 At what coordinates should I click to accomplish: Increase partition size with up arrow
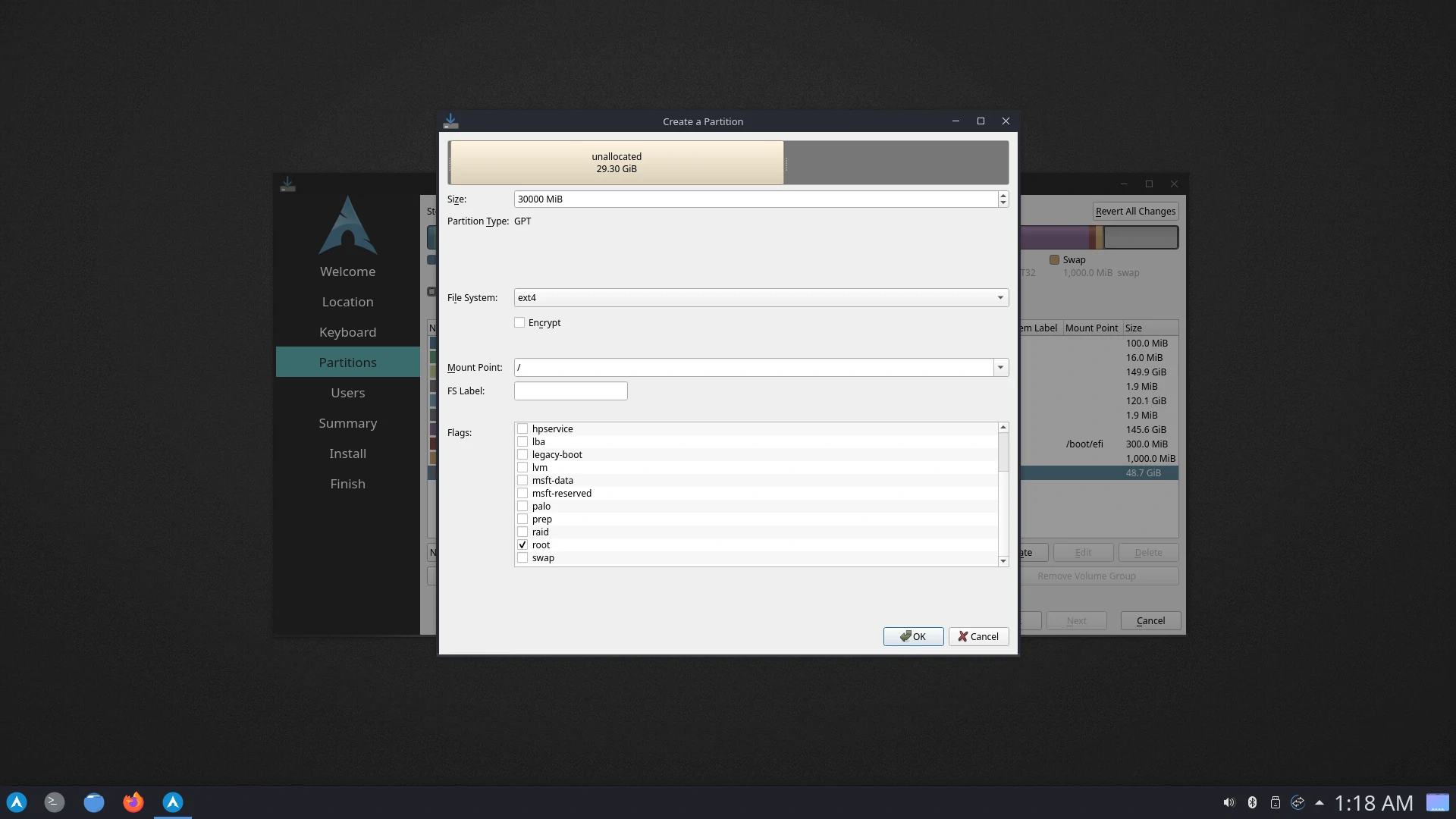pos(1003,196)
